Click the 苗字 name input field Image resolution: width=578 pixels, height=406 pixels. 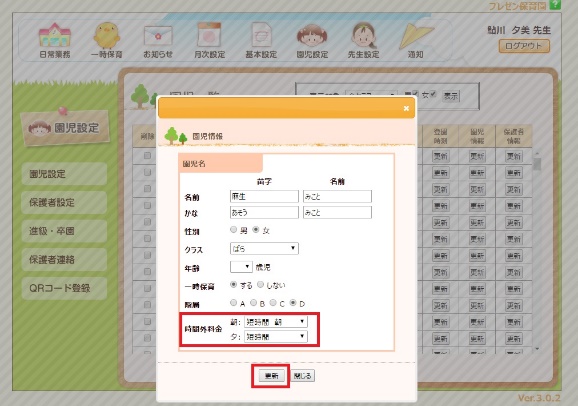tap(264, 197)
